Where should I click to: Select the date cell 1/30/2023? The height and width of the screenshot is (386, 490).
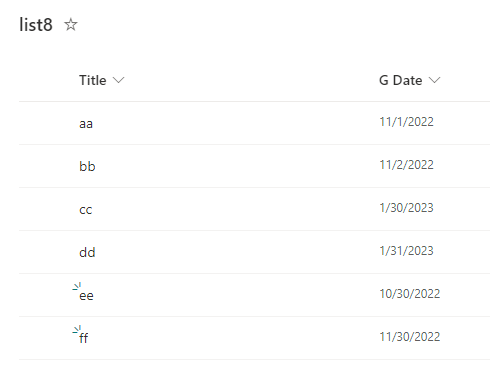pyautogui.click(x=406, y=208)
